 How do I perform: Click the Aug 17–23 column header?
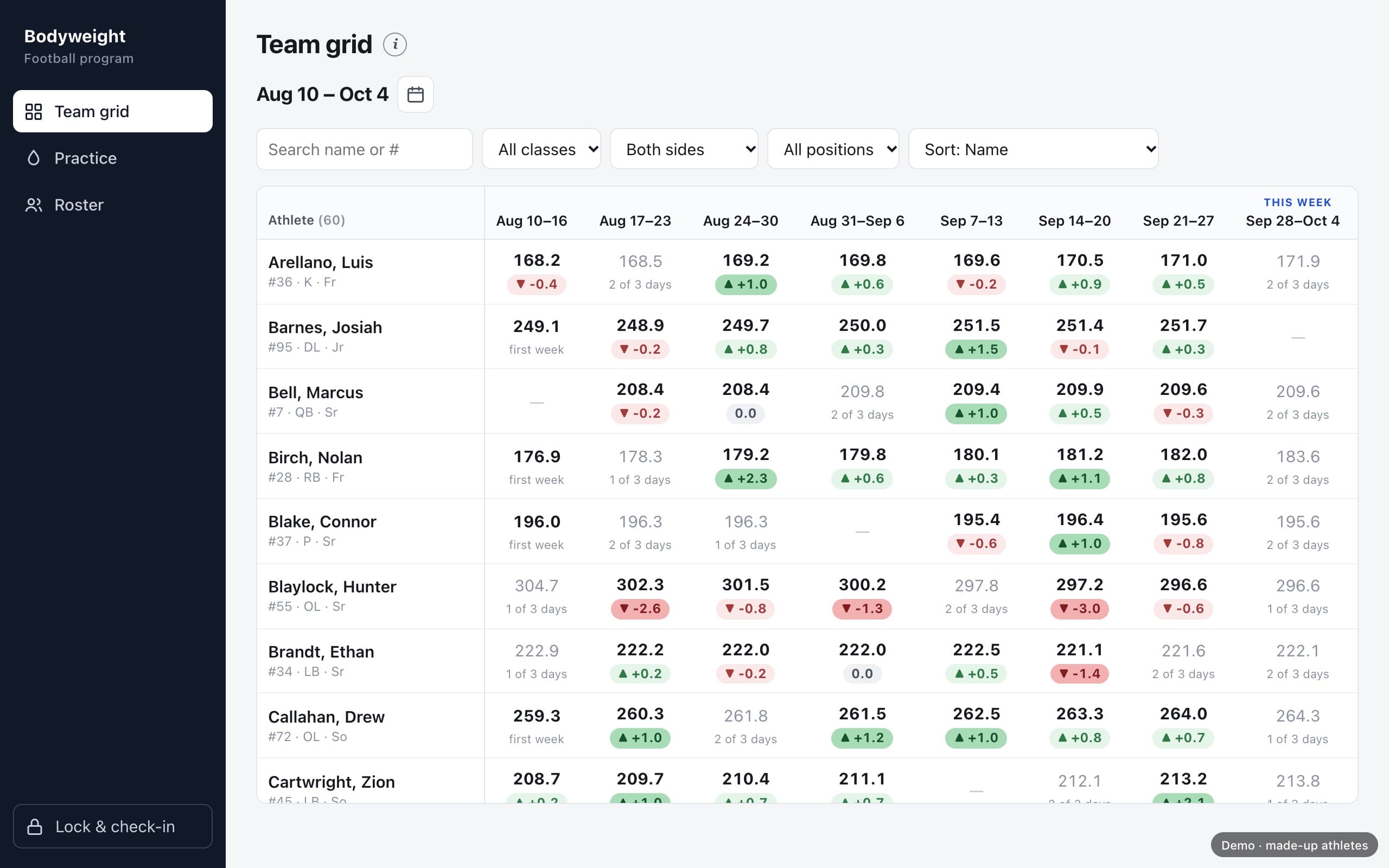coord(635,221)
